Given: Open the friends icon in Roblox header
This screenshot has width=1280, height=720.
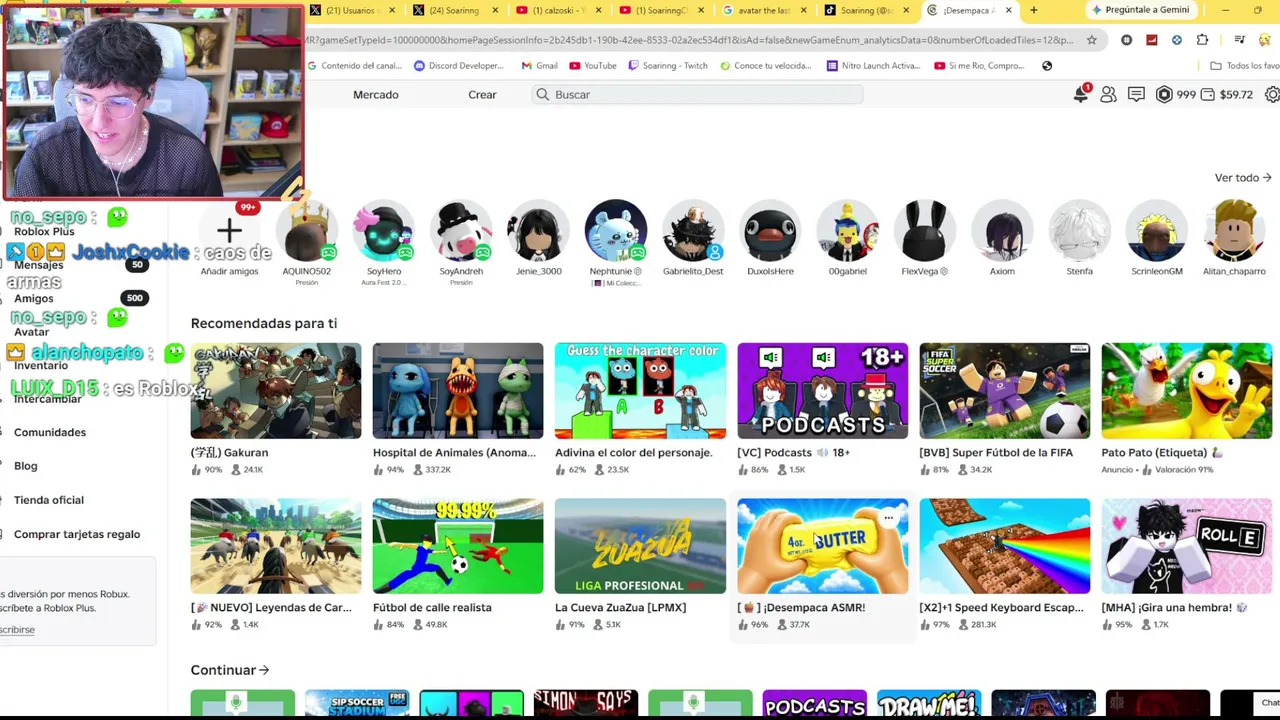Looking at the screenshot, I should [1108, 94].
